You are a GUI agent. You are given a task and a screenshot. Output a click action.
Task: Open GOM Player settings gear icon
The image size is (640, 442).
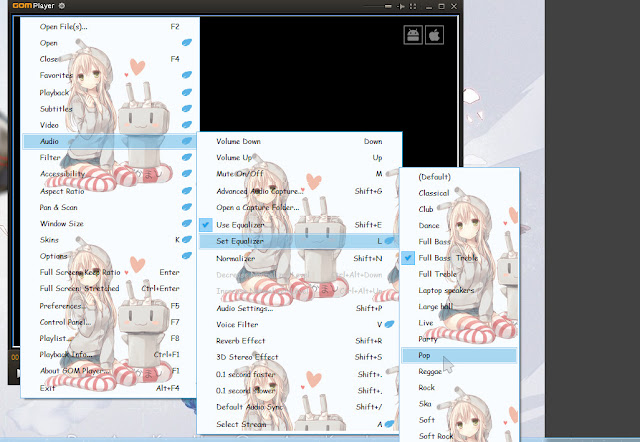coord(62,6)
